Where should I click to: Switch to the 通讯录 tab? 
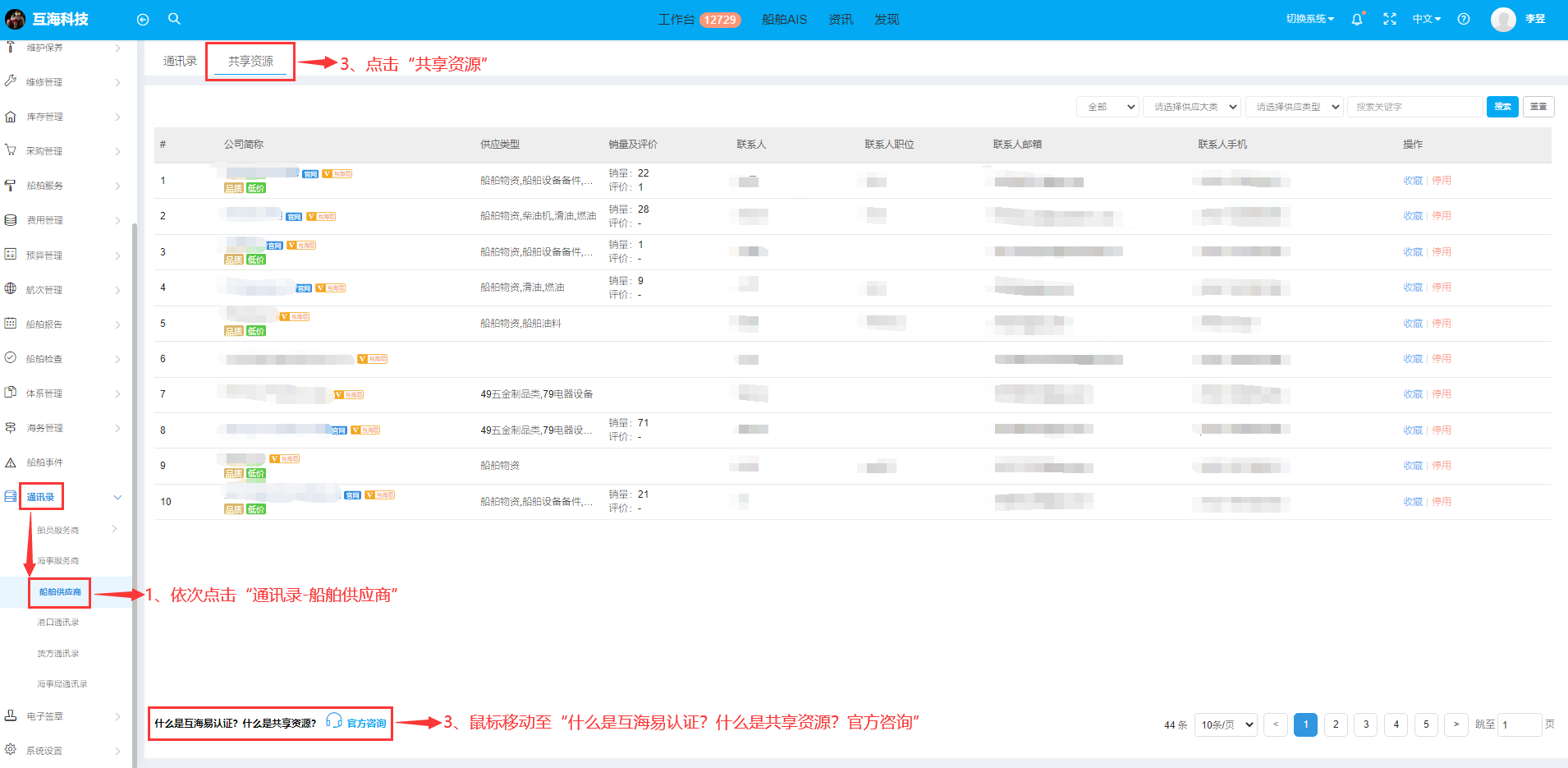[x=180, y=62]
